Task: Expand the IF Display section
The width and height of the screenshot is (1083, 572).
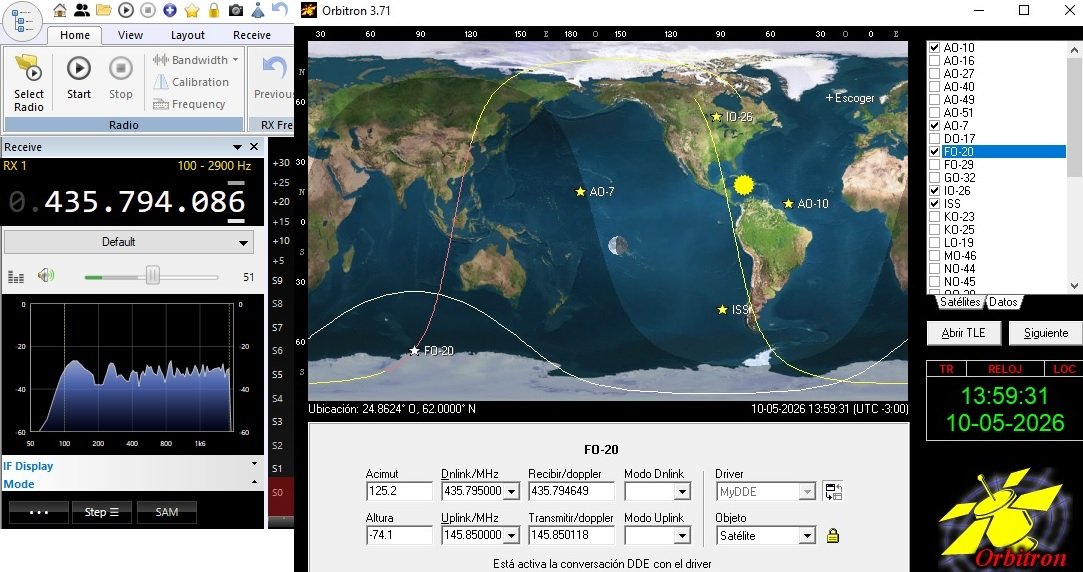Action: [254, 464]
